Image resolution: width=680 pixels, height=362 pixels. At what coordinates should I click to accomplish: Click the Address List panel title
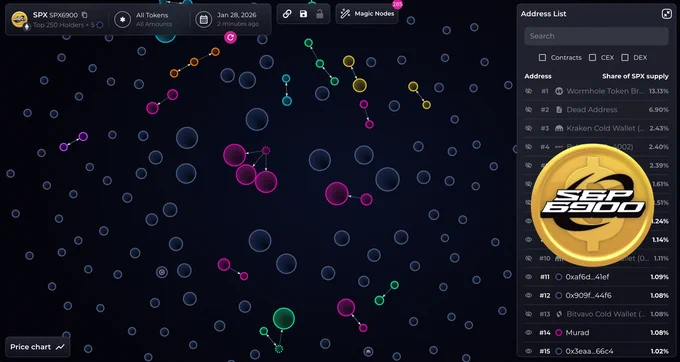[x=543, y=14]
